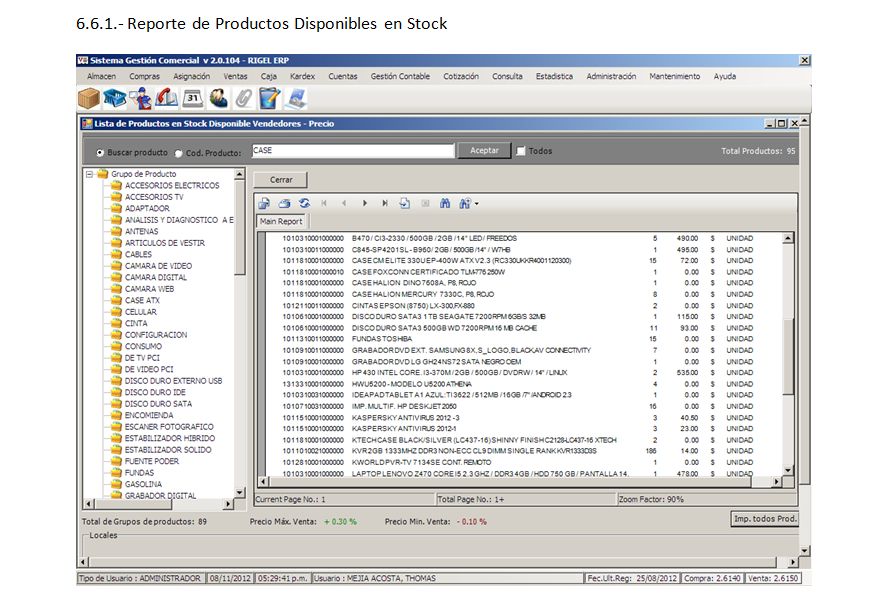
Task: Click the export report icon
Action: click(x=265, y=203)
